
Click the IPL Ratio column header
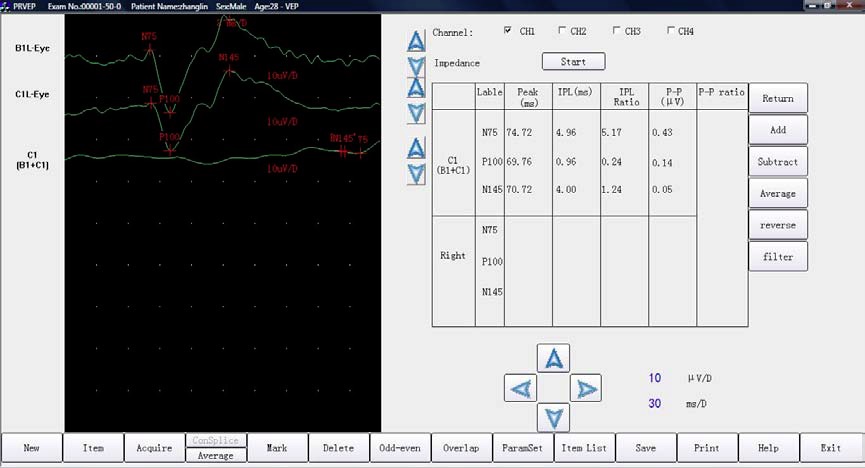click(626, 97)
